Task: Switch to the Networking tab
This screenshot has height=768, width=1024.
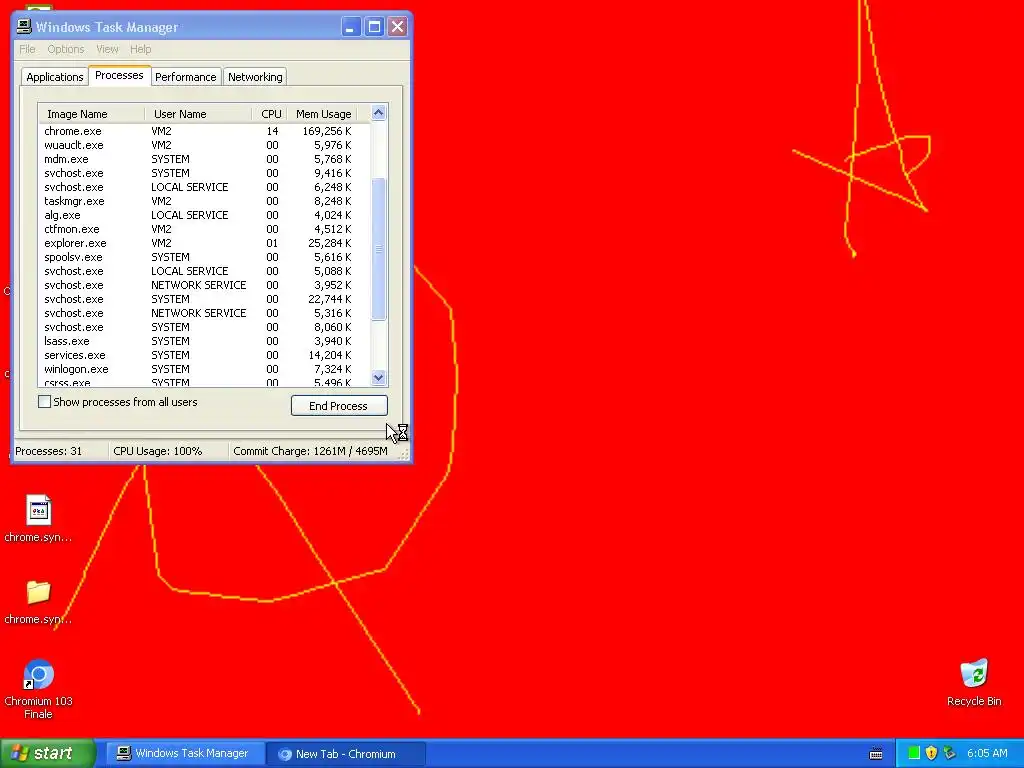Action: click(255, 77)
